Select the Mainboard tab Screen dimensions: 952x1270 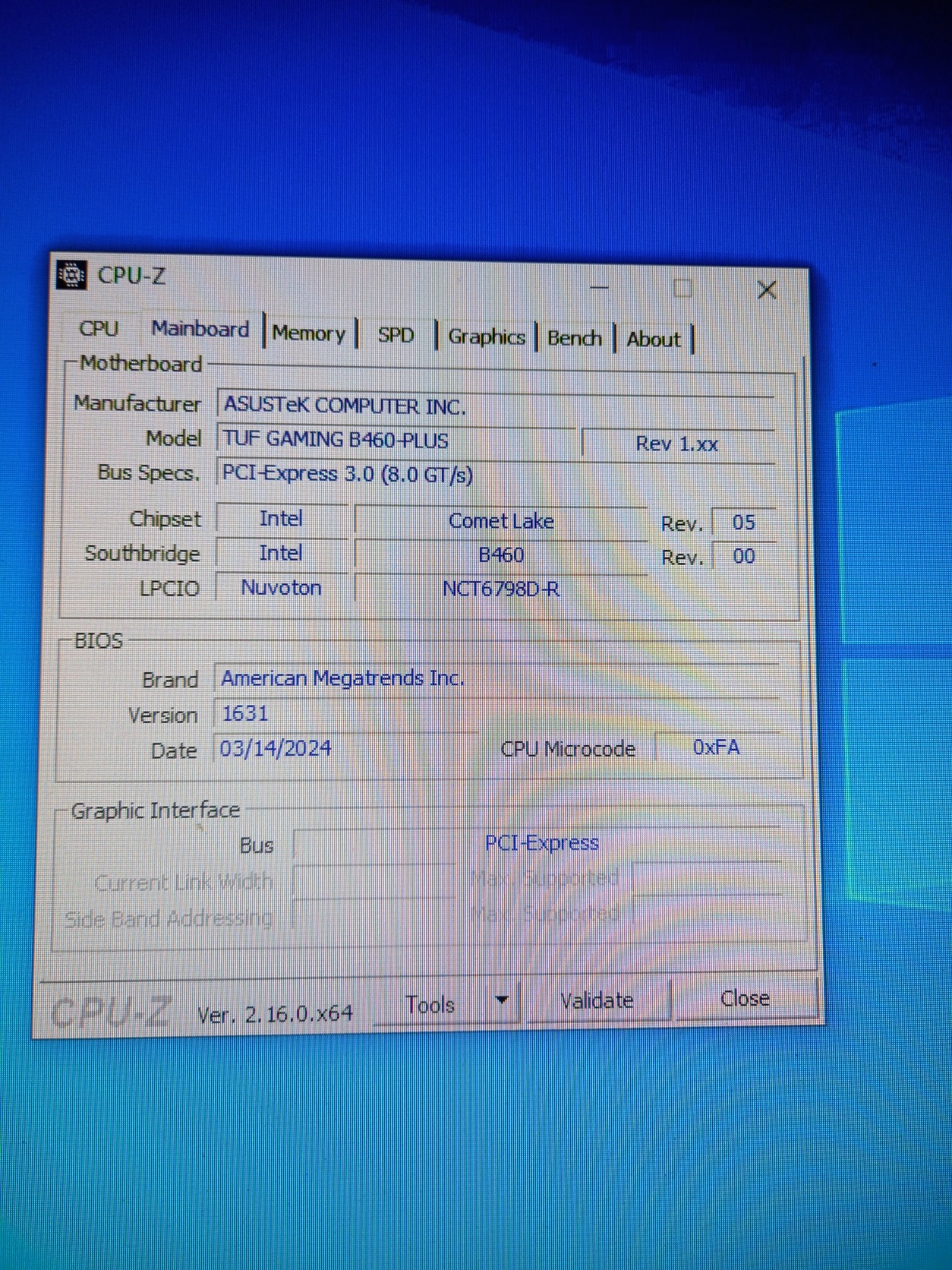coord(200,329)
